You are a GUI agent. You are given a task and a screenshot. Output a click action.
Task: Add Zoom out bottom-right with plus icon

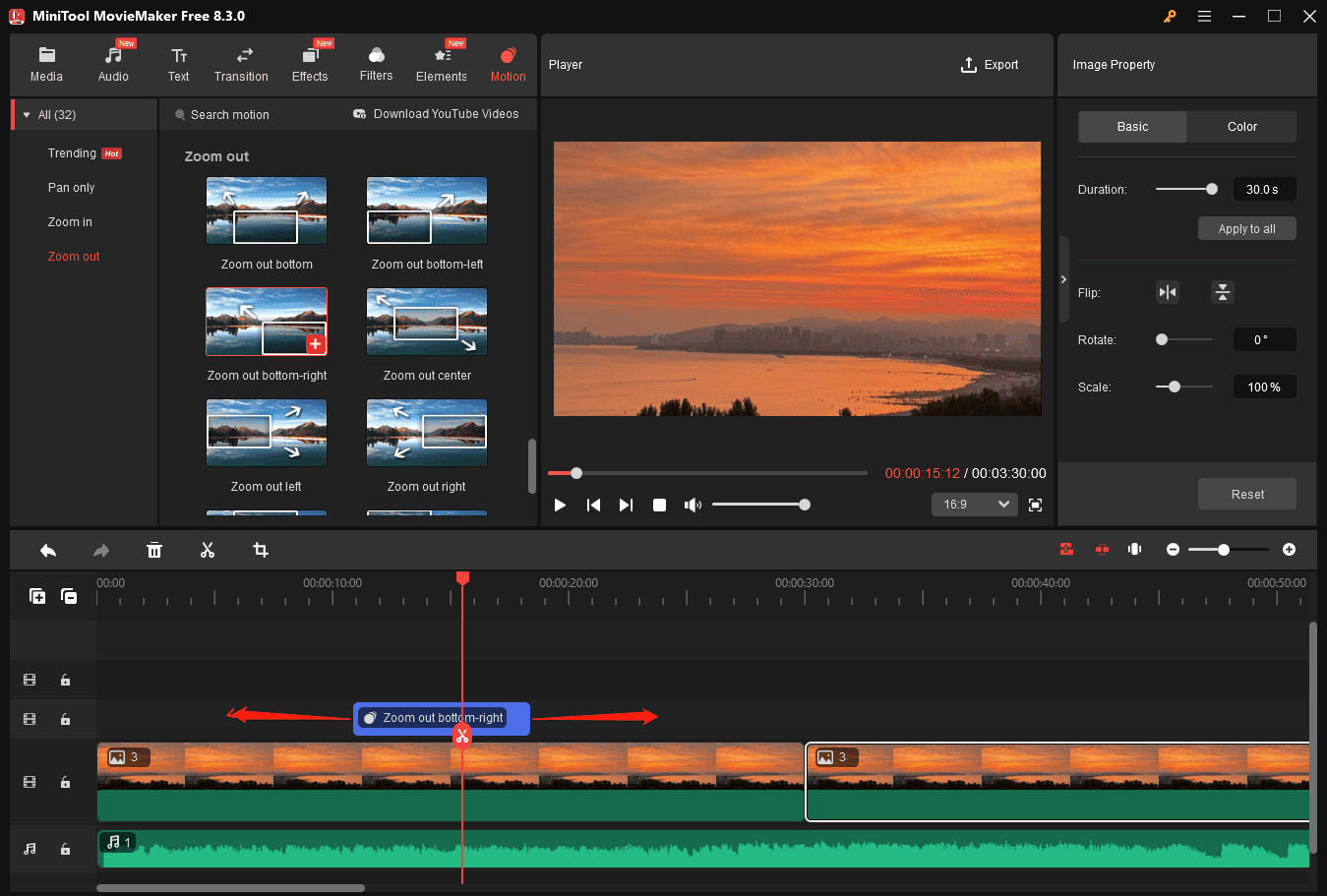pos(315,343)
